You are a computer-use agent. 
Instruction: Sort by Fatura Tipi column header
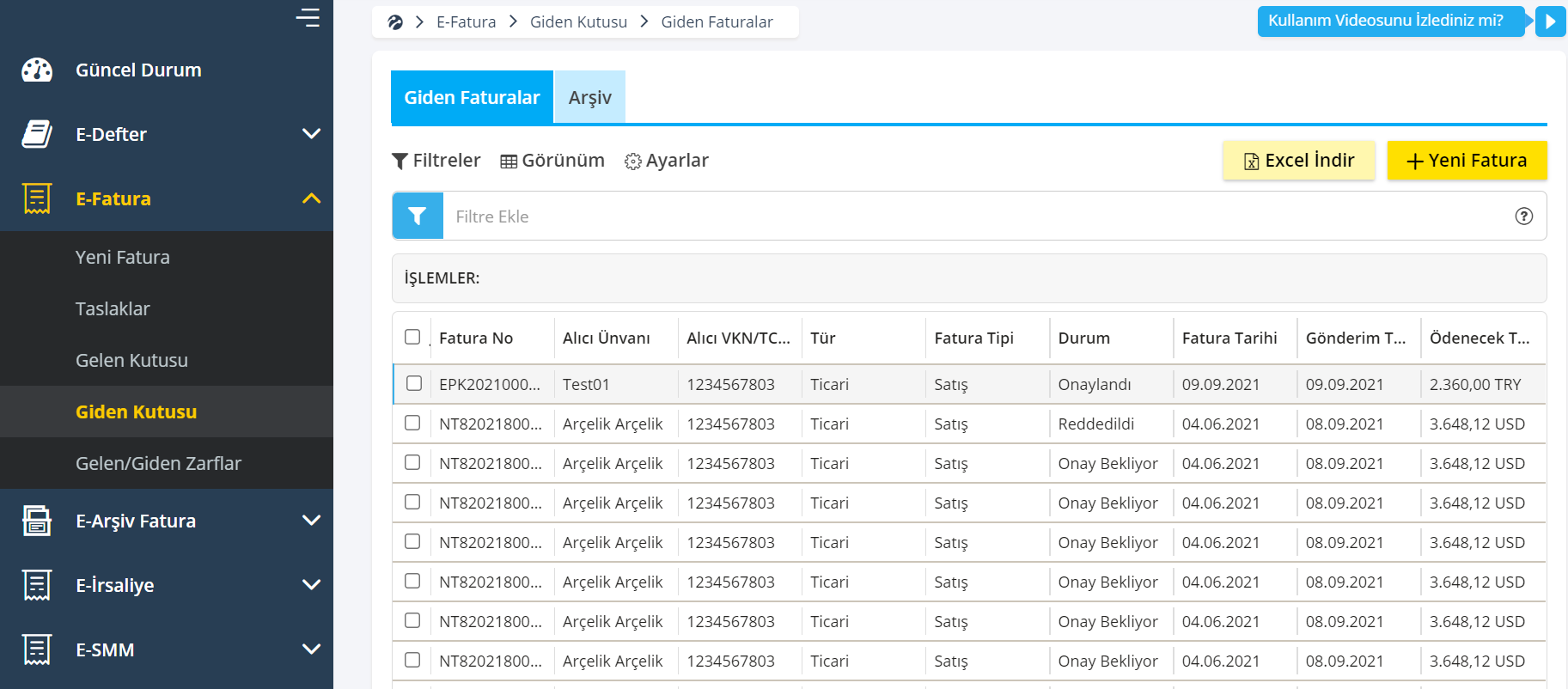click(x=974, y=338)
